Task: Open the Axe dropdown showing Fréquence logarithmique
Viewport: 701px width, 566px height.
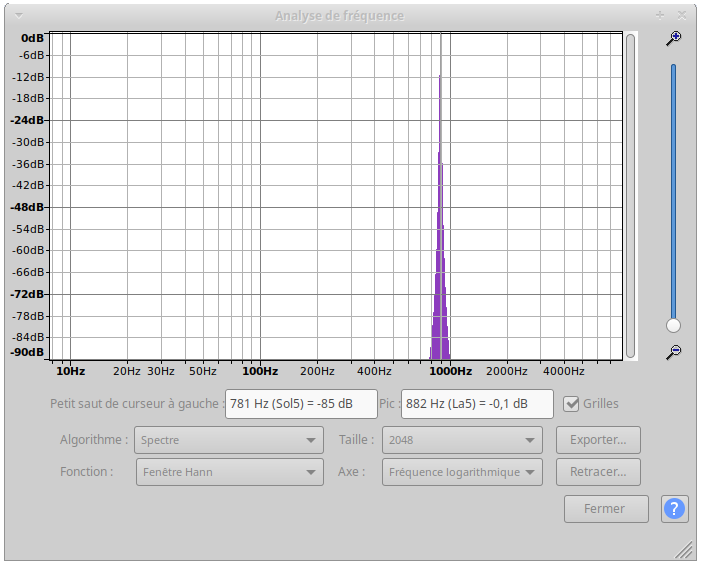Action: tap(462, 472)
